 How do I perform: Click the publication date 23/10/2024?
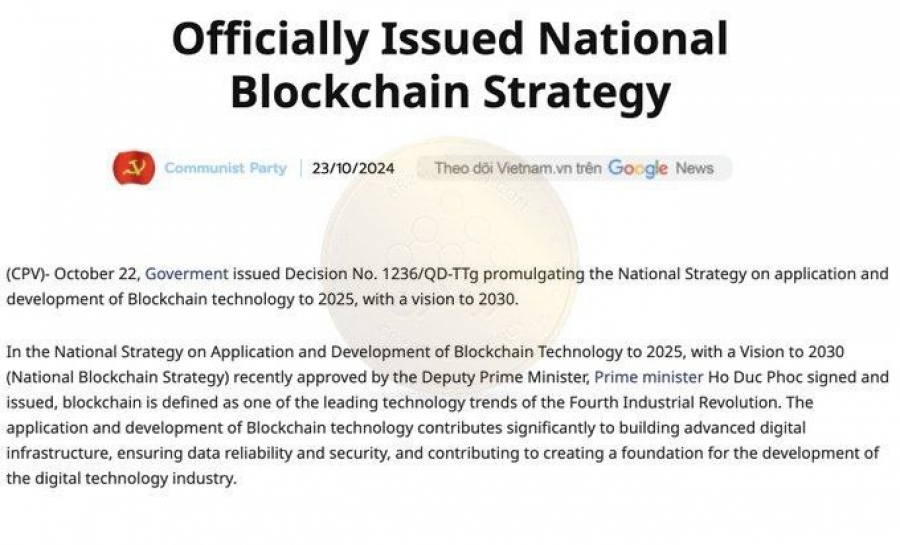pos(353,168)
